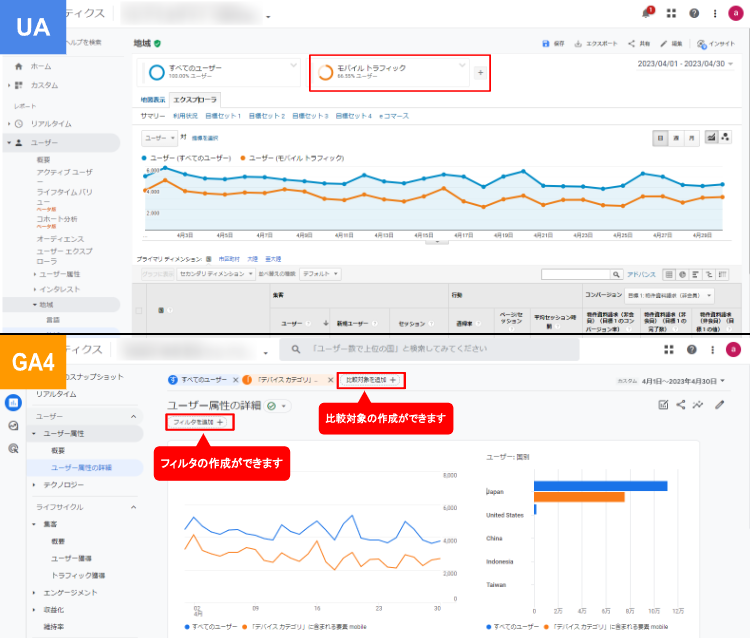The image size is (750, 638).
Task: Remove デバイス カテゴリ comparison chip
Action: (330, 380)
